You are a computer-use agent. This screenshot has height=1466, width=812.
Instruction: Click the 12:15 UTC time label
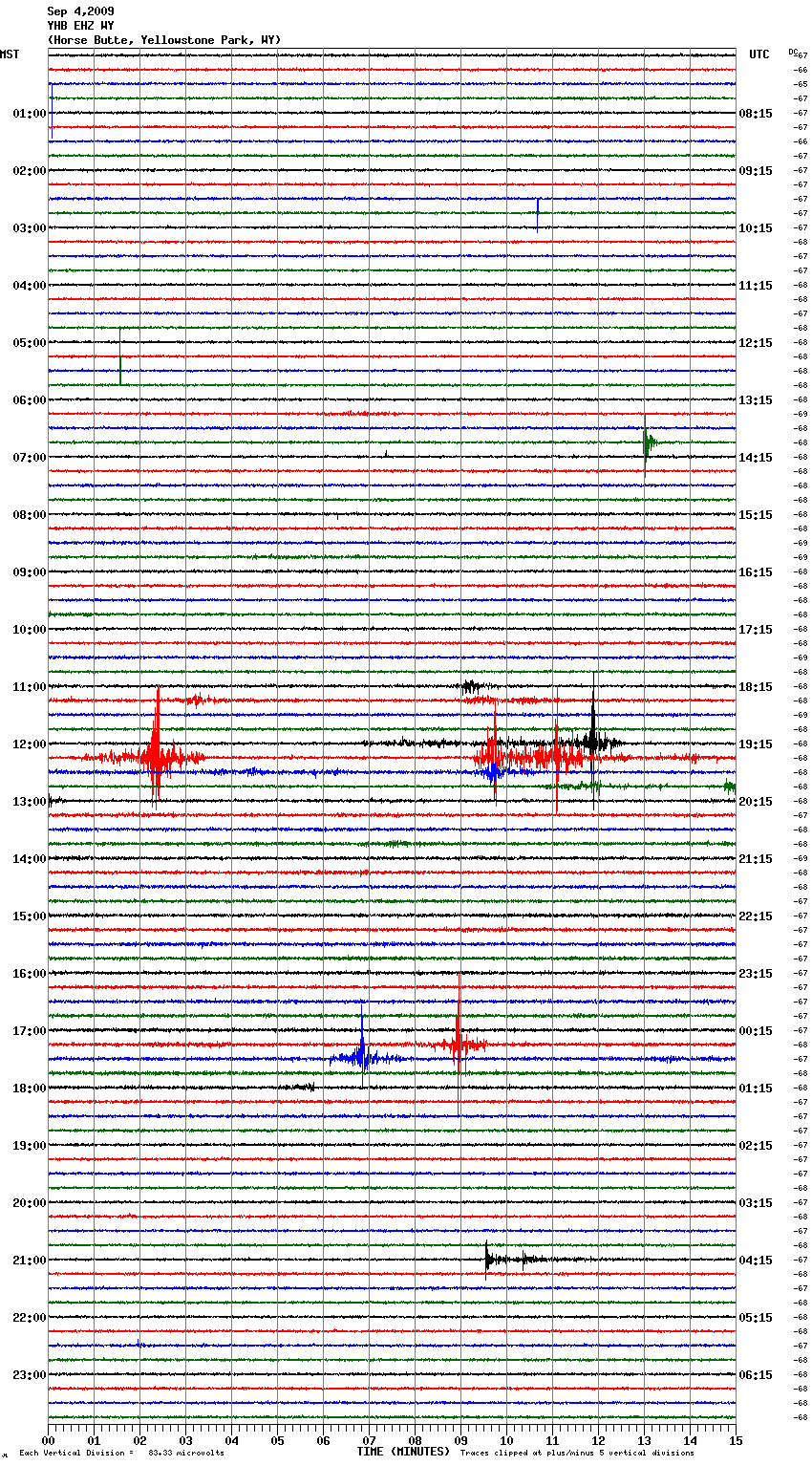coord(756,343)
